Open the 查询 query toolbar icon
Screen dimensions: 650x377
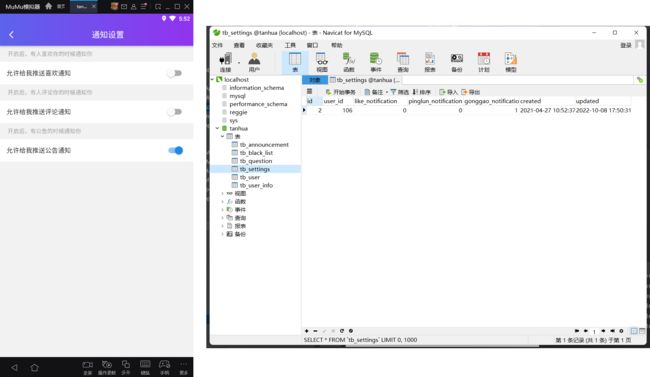click(403, 62)
